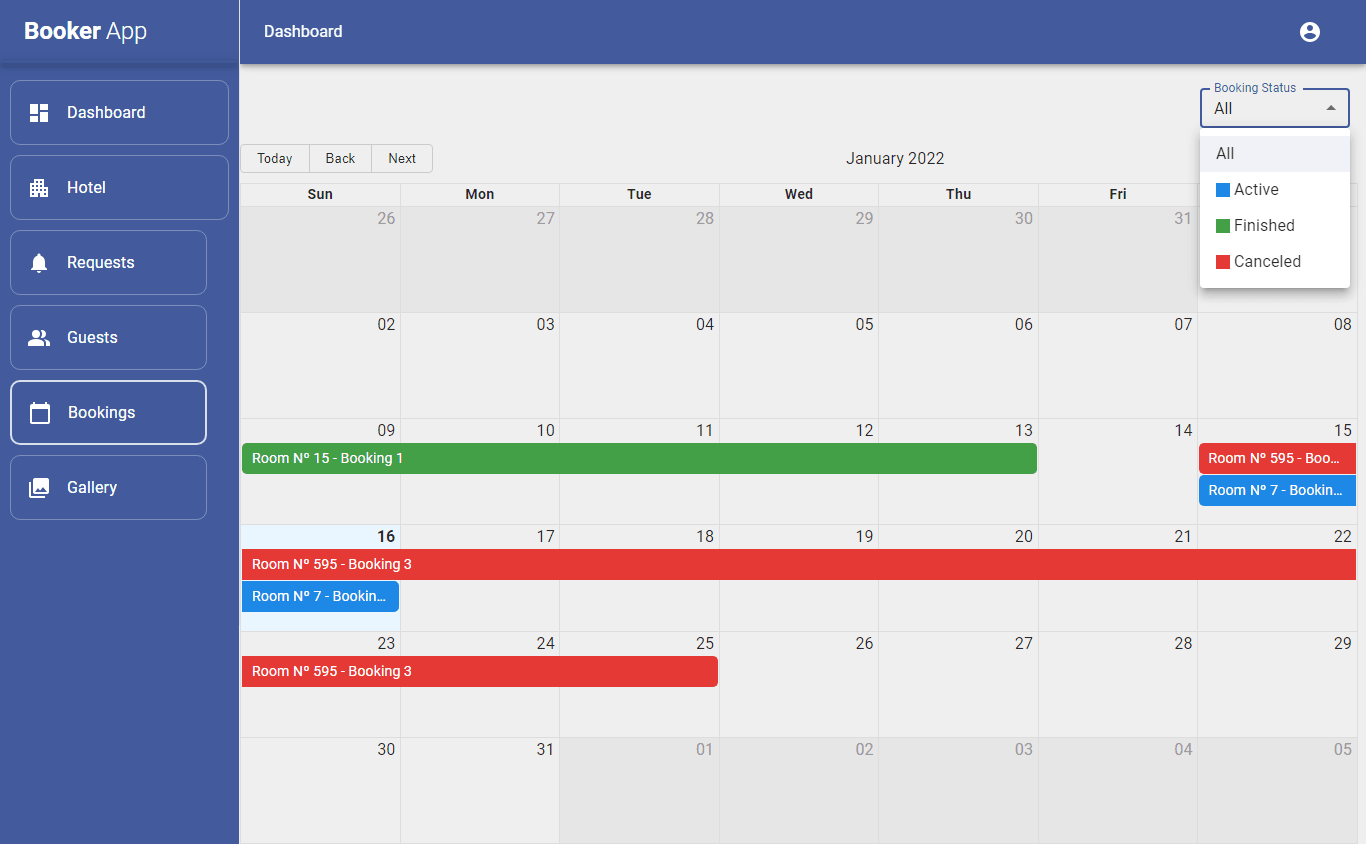Filter by Finished booking status
1366x844 pixels.
(1264, 226)
